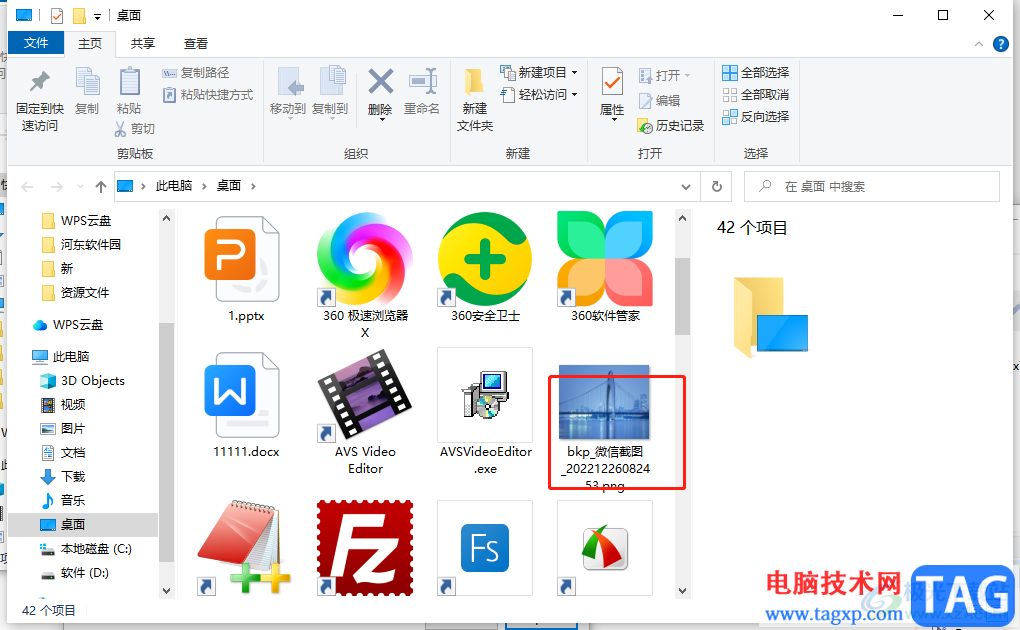Click the Copy (复制) ribbon icon

pos(87,83)
